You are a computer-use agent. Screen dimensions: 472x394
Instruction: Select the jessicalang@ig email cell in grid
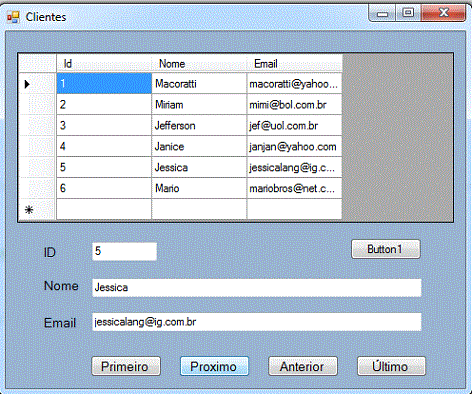[295, 167]
